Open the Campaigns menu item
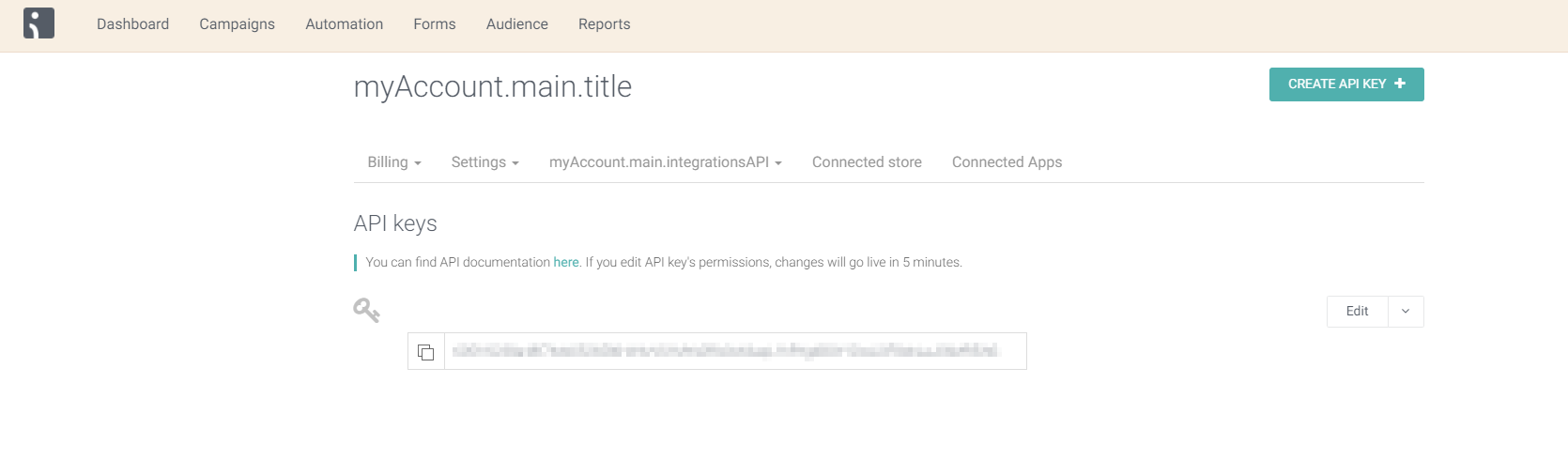This screenshot has height=475, width=1568. click(x=237, y=24)
